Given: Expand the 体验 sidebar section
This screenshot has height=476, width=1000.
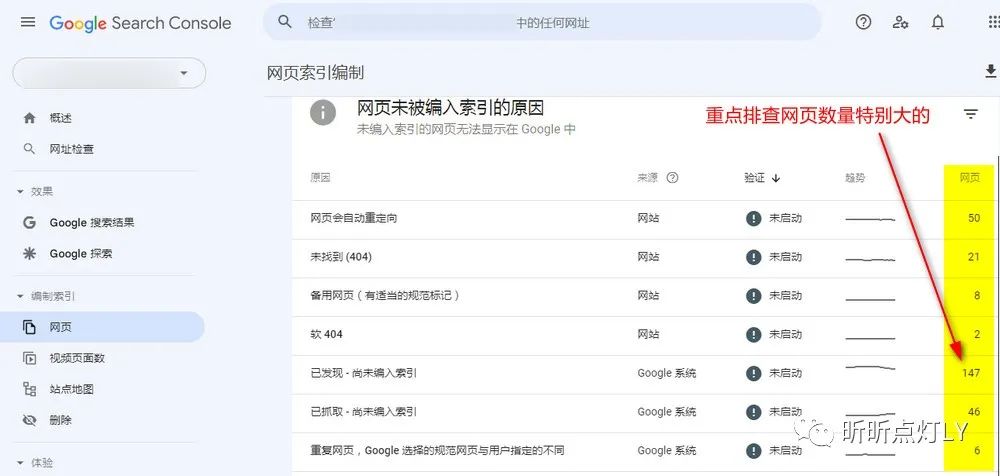Looking at the screenshot, I should click(20, 463).
